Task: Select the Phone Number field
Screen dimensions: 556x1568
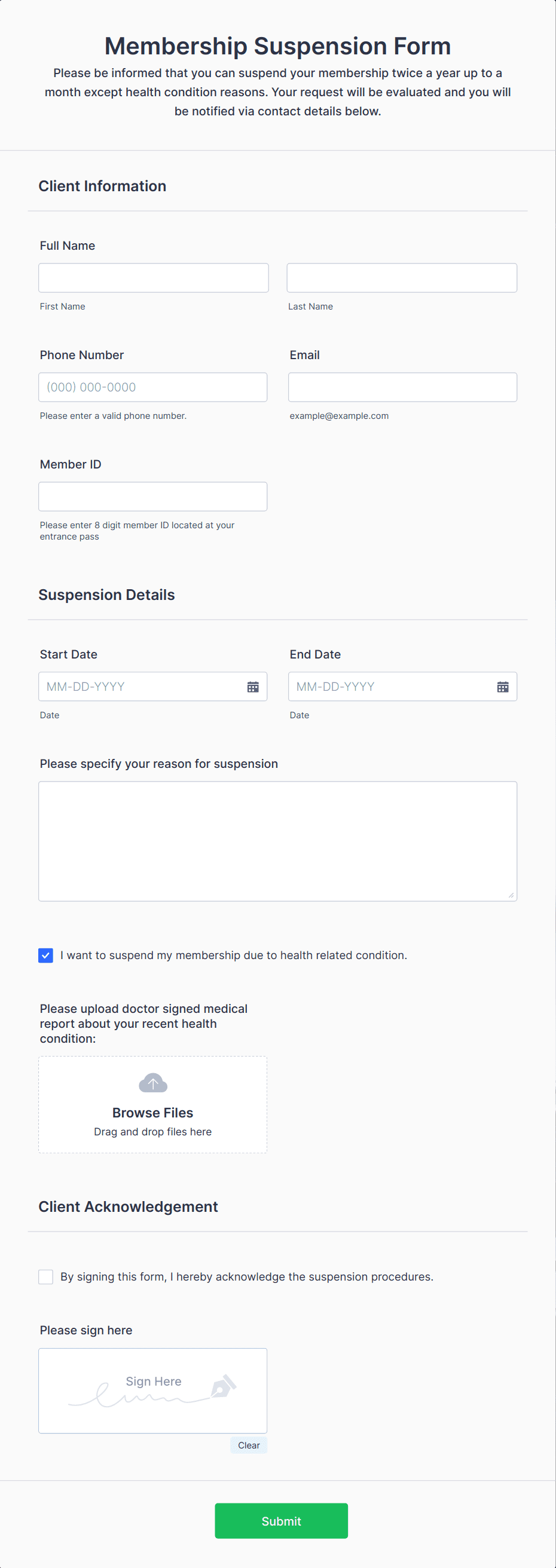Action: point(153,387)
